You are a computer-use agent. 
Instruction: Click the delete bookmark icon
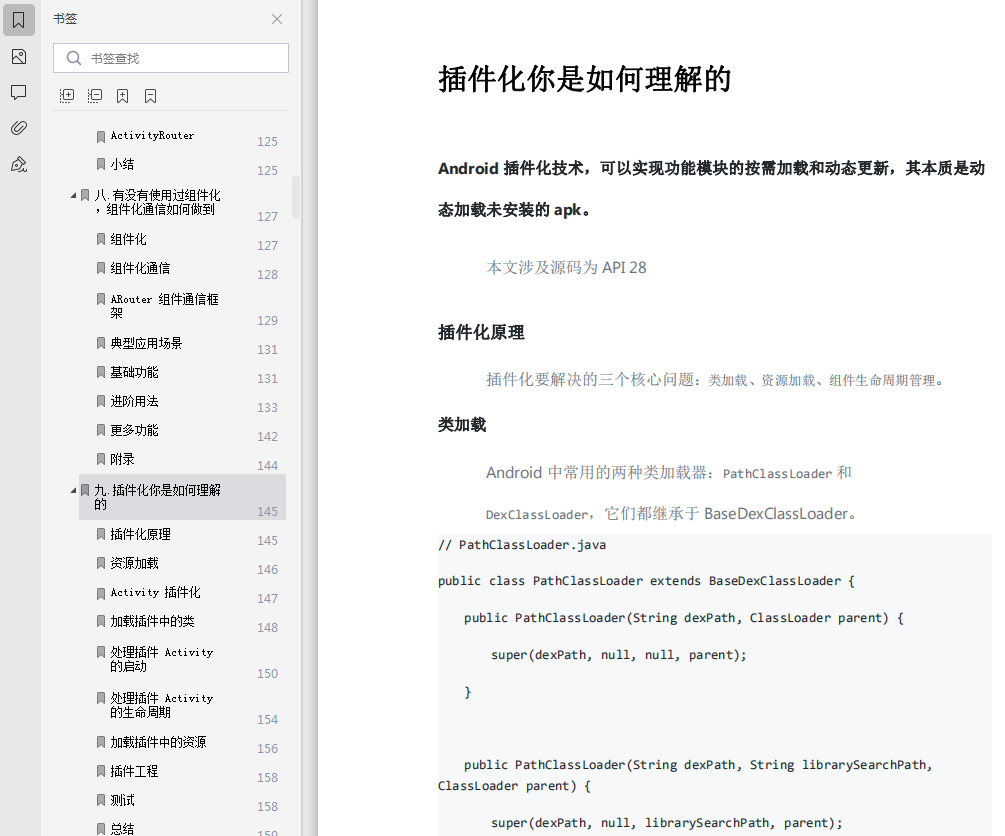(x=151, y=96)
